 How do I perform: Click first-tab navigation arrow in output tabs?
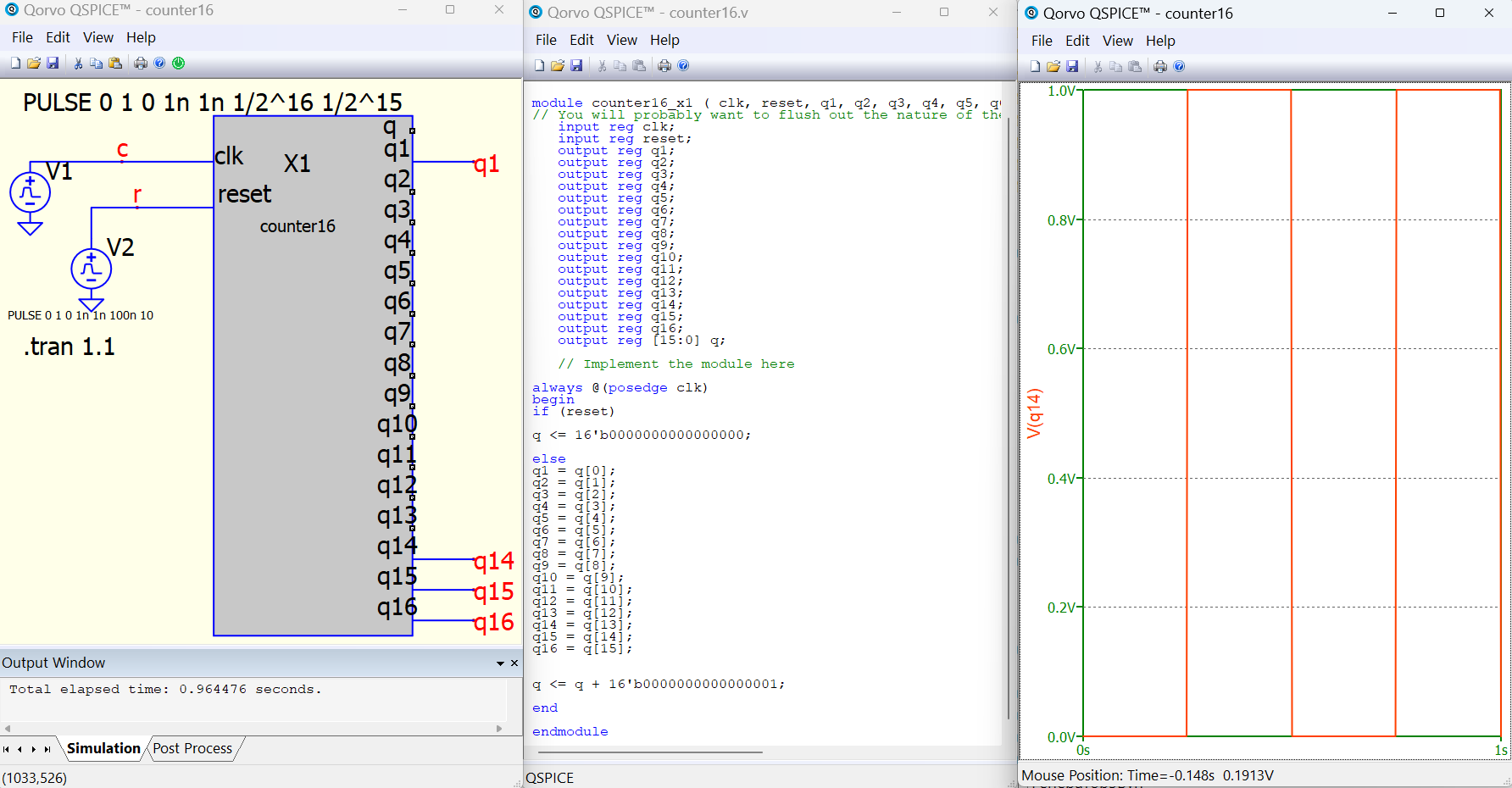pyautogui.click(x=7, y=749)
